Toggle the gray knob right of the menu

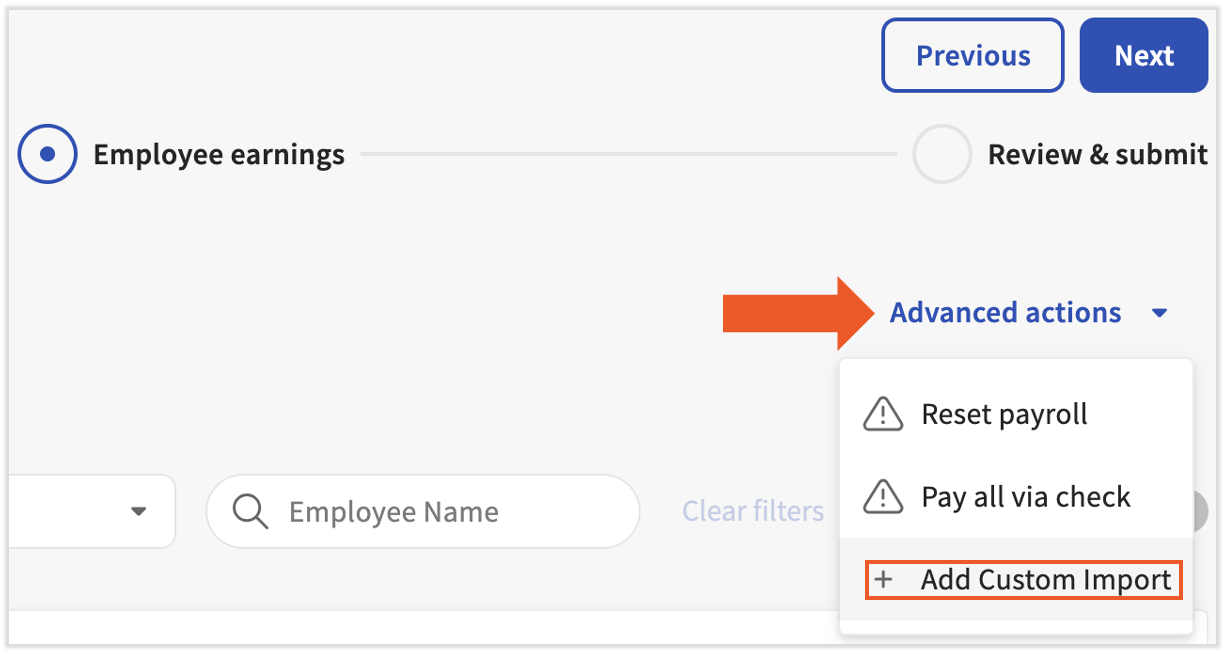(x=1201, y=512)
